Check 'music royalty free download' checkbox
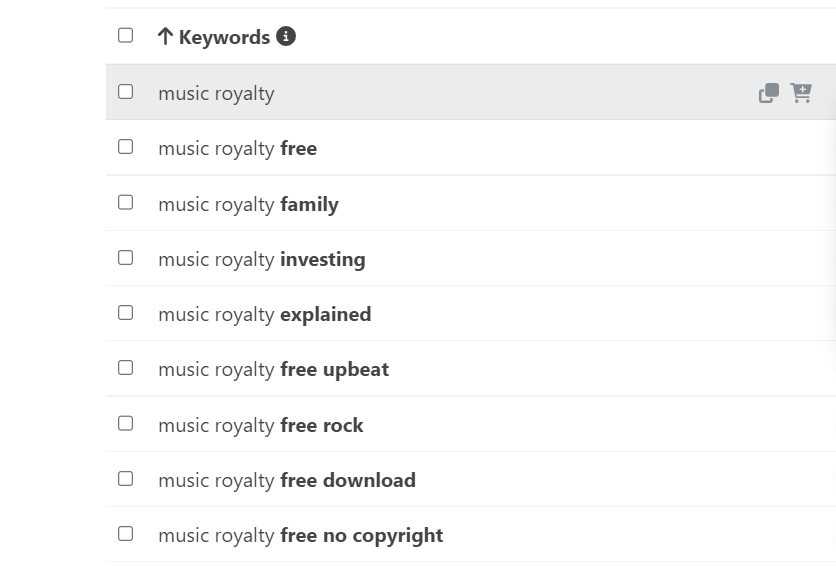 (125, 479)
